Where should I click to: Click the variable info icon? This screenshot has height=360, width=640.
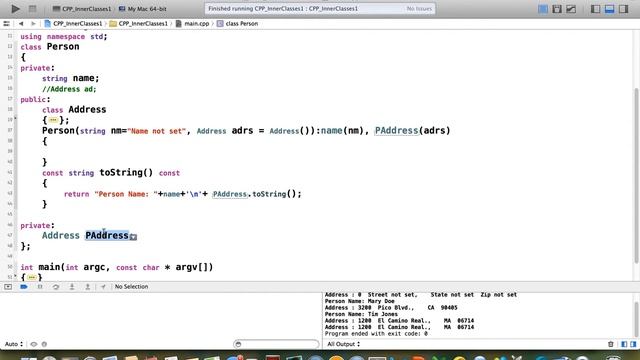[x=44, y=344]
